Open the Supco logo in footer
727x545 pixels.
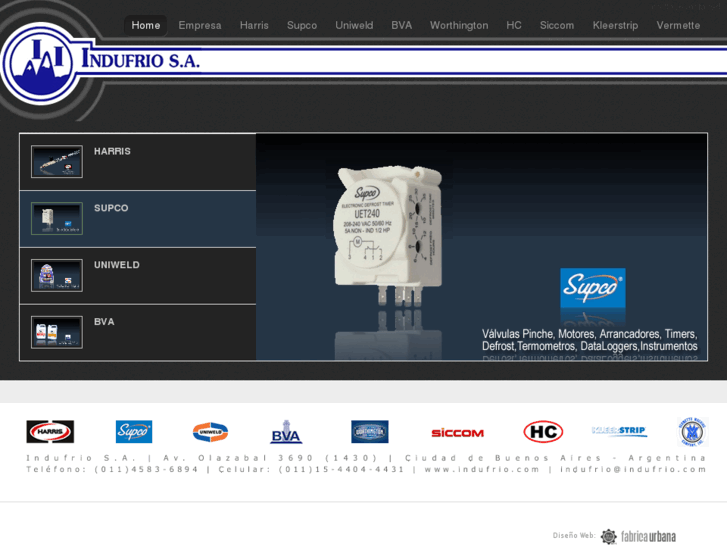[x=134, y=431]
